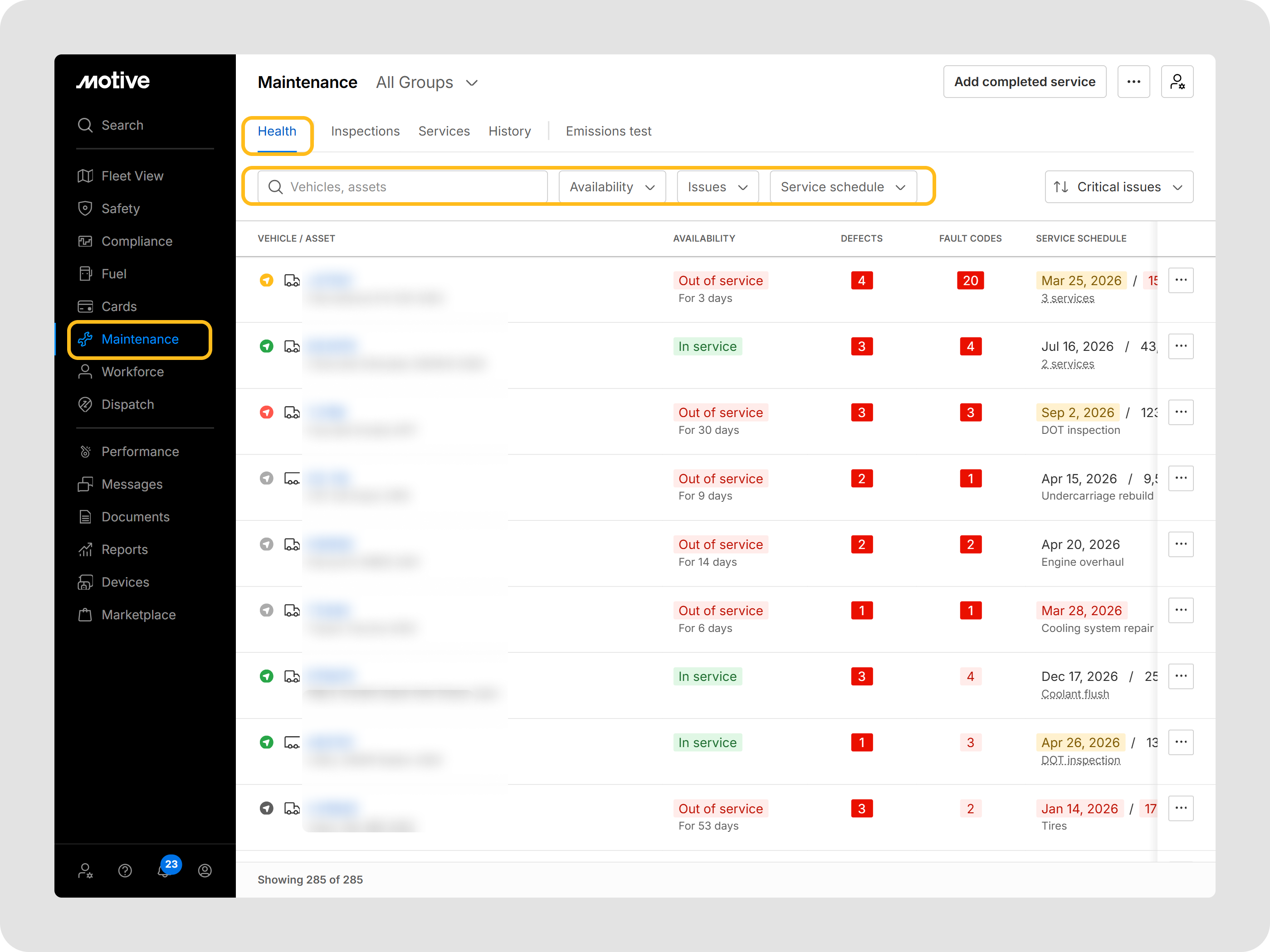This screenshot has height=952, width=1270.
Task: Click the fault codes badge showing 20
Action: (971, 281)
